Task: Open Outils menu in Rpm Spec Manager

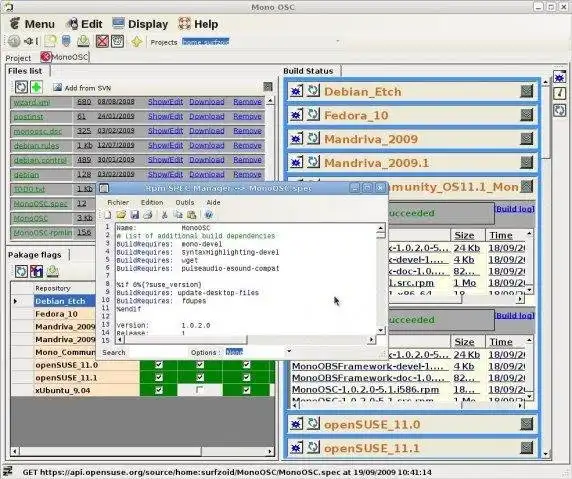Action: pyautogui.click(x=185, y=202)
